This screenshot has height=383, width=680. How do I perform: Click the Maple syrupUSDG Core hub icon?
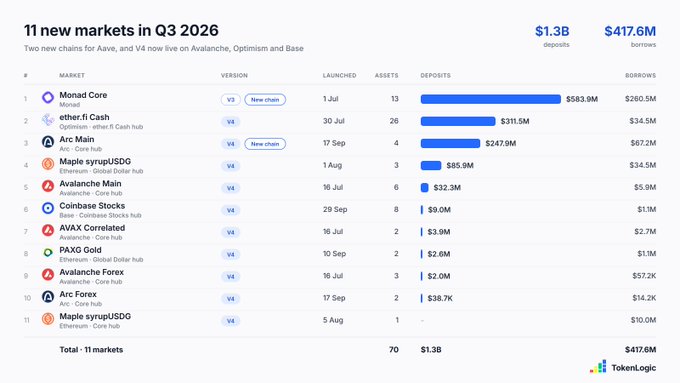click(48, 319)
